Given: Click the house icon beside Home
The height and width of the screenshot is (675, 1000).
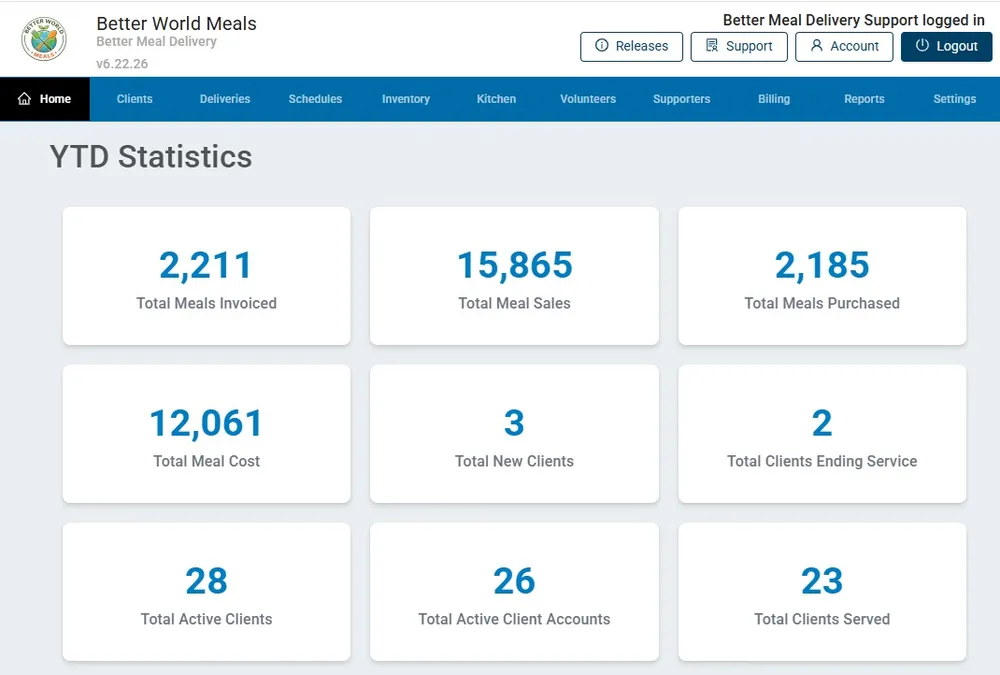Looking at the screenshot, I should click(x=24, y=98).
